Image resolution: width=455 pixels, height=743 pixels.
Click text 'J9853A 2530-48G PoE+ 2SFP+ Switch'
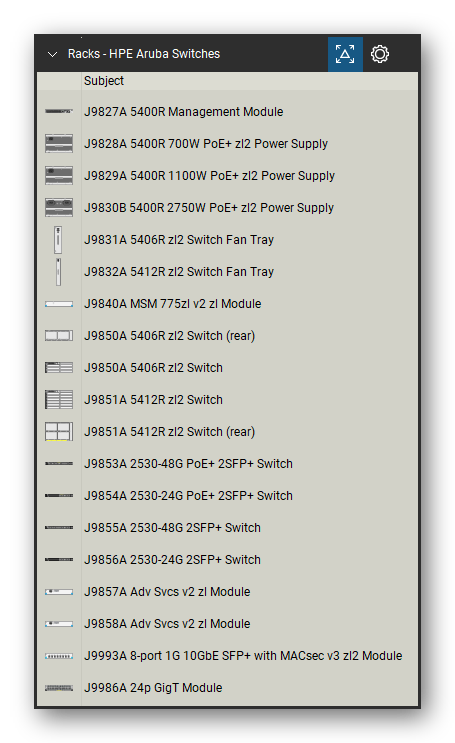tap(188, 464)
